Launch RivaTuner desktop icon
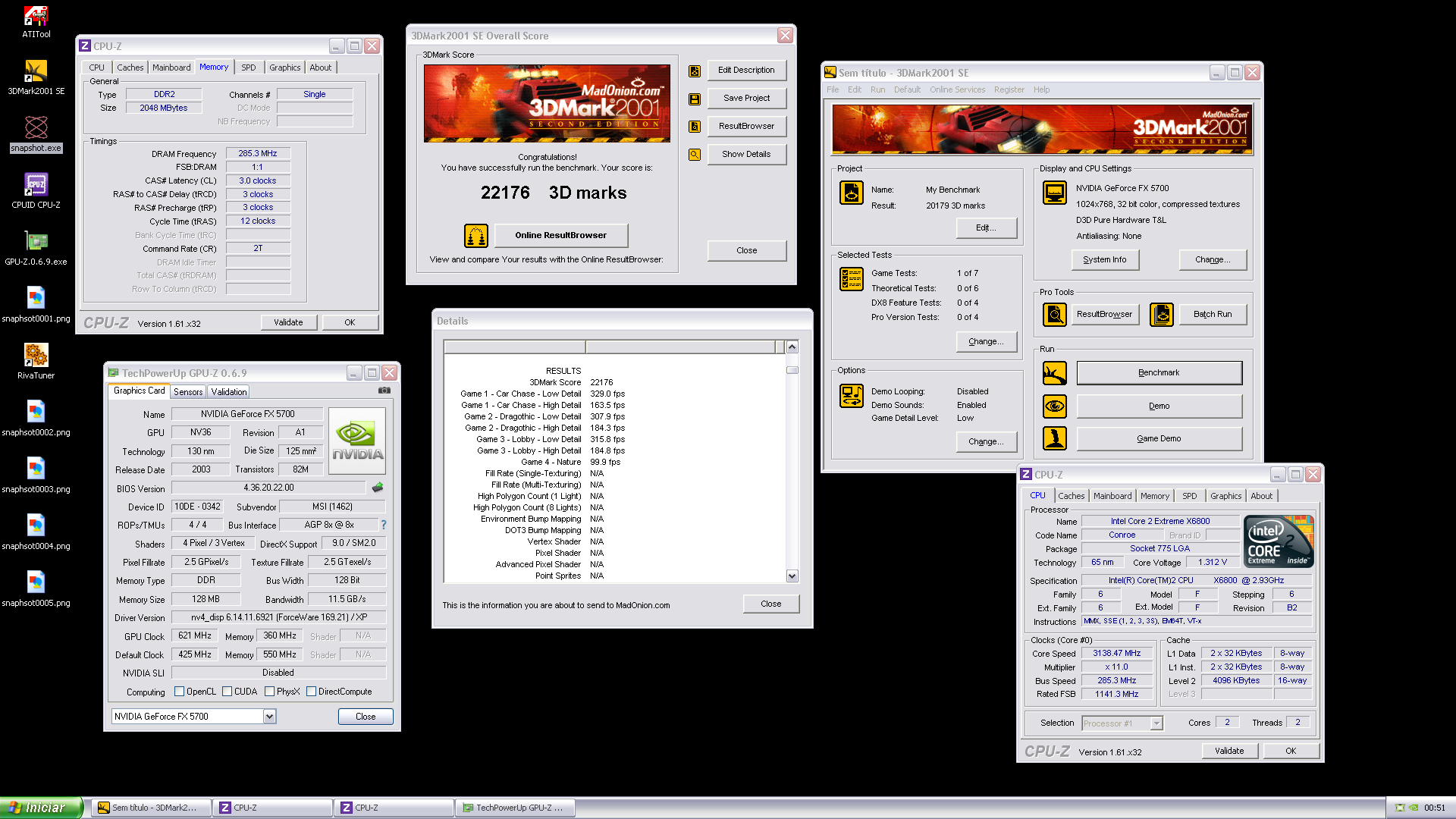 (x=36, y=362)
